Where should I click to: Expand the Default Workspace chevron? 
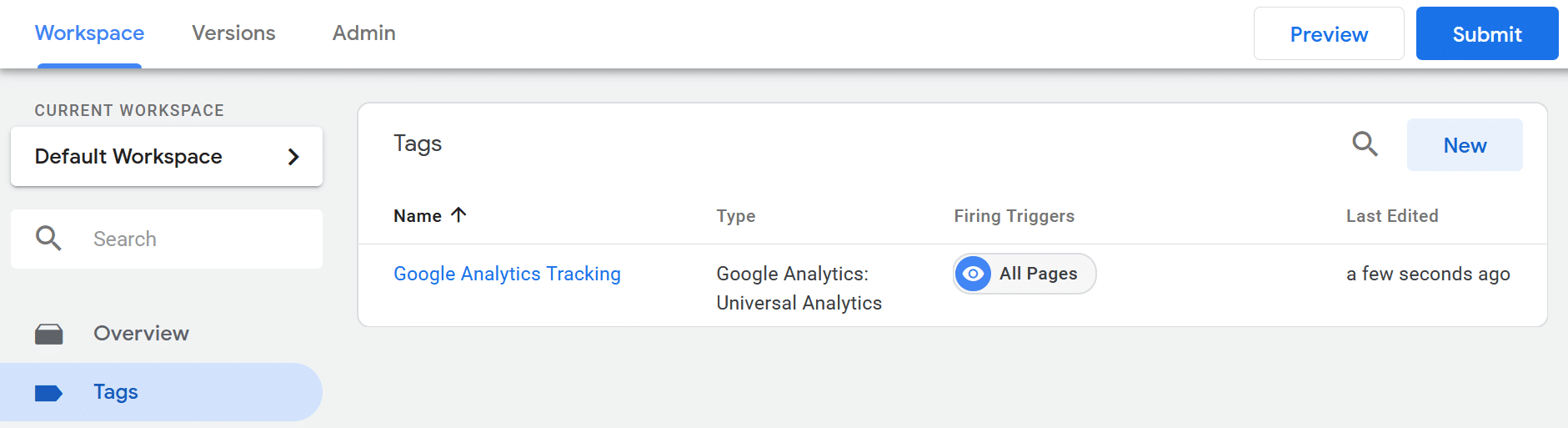[x=293, y=157]
